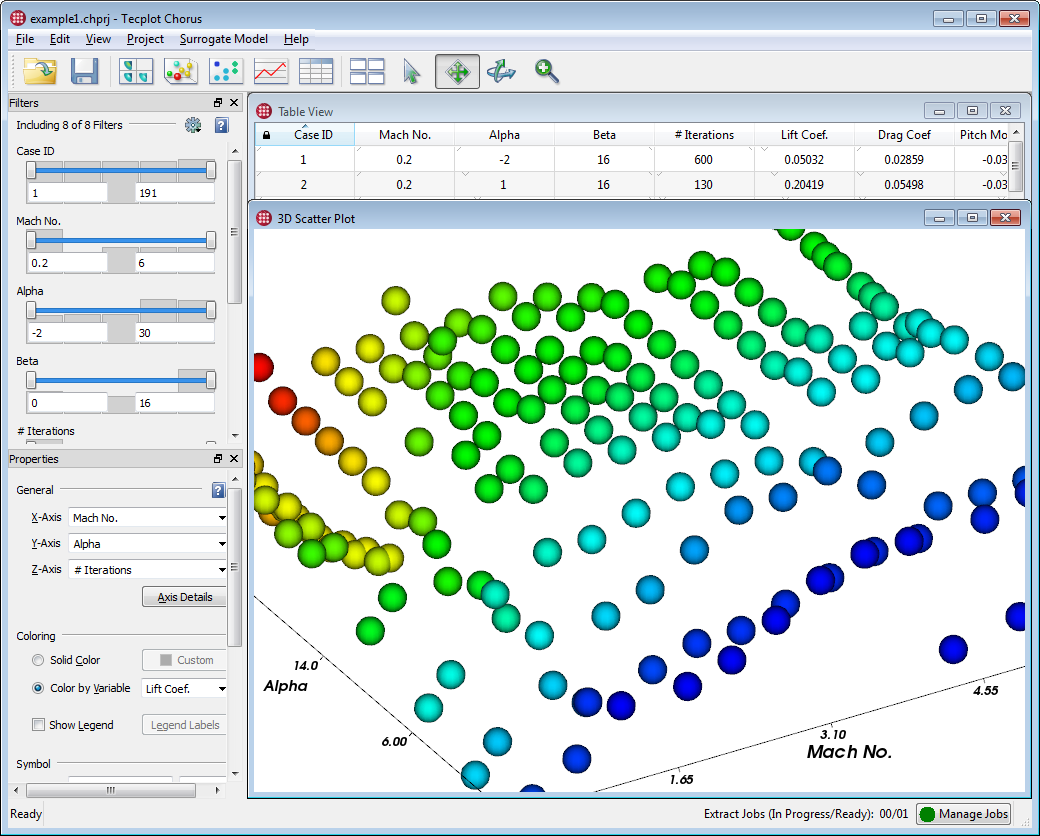This screenshot has height=836, width=1040.
Task: Click Beta maximum field 16
Action: click(x=174, y=403)
